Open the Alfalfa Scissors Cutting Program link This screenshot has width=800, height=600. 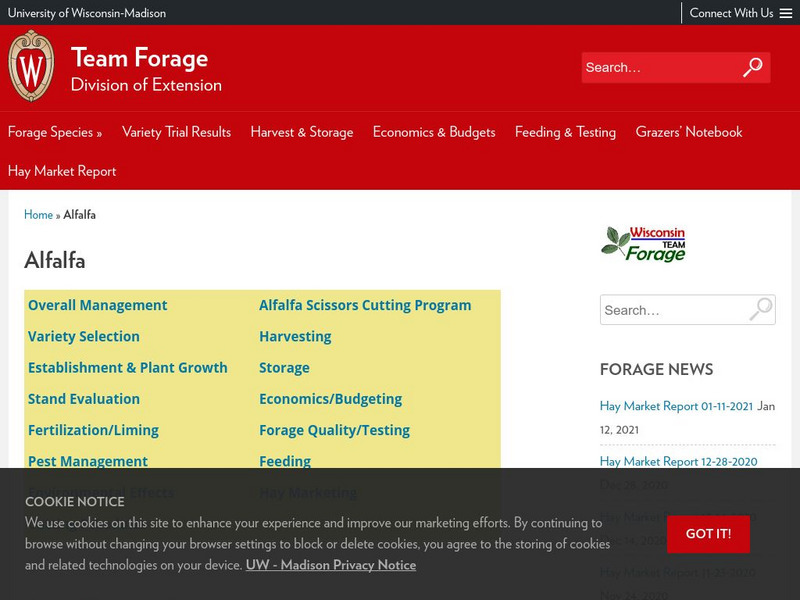point(364,304)
